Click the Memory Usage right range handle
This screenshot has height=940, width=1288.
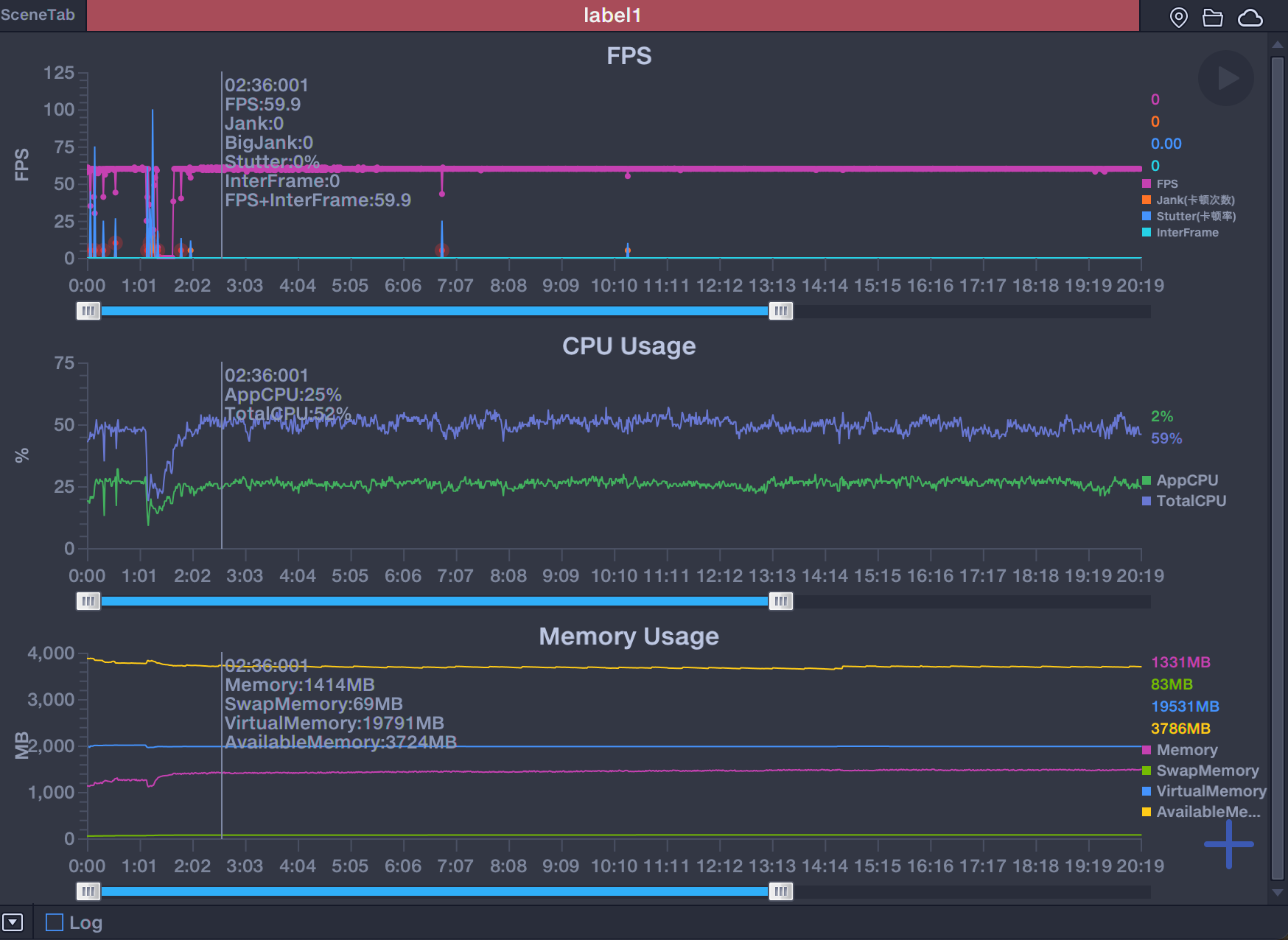point(780,891)
